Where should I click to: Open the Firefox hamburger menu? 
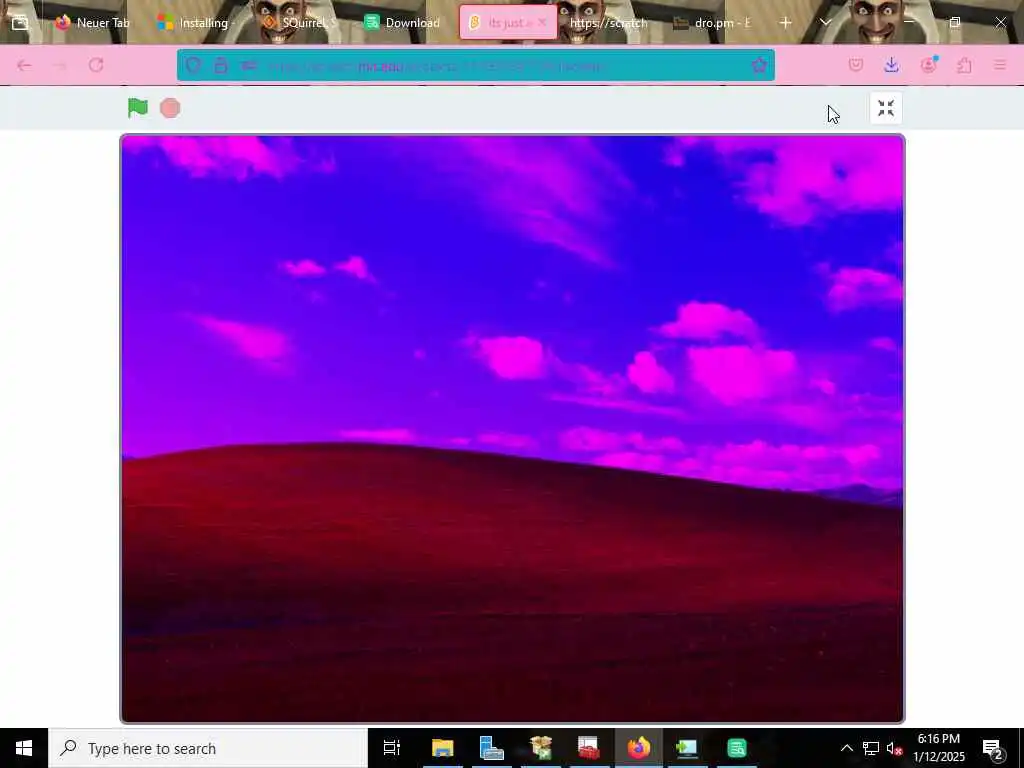(1000, 65)
